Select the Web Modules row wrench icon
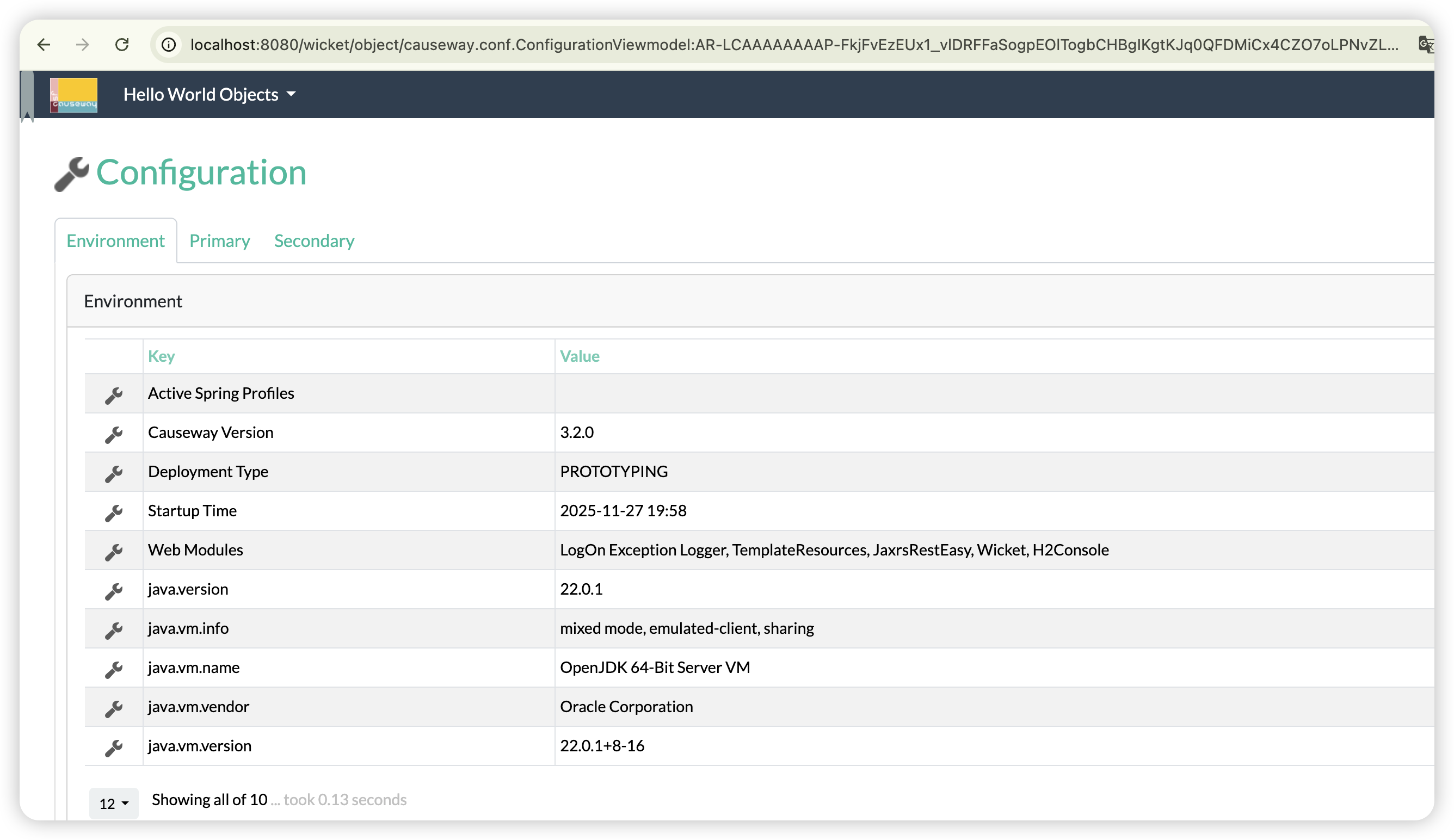 (x=114, y=552)
